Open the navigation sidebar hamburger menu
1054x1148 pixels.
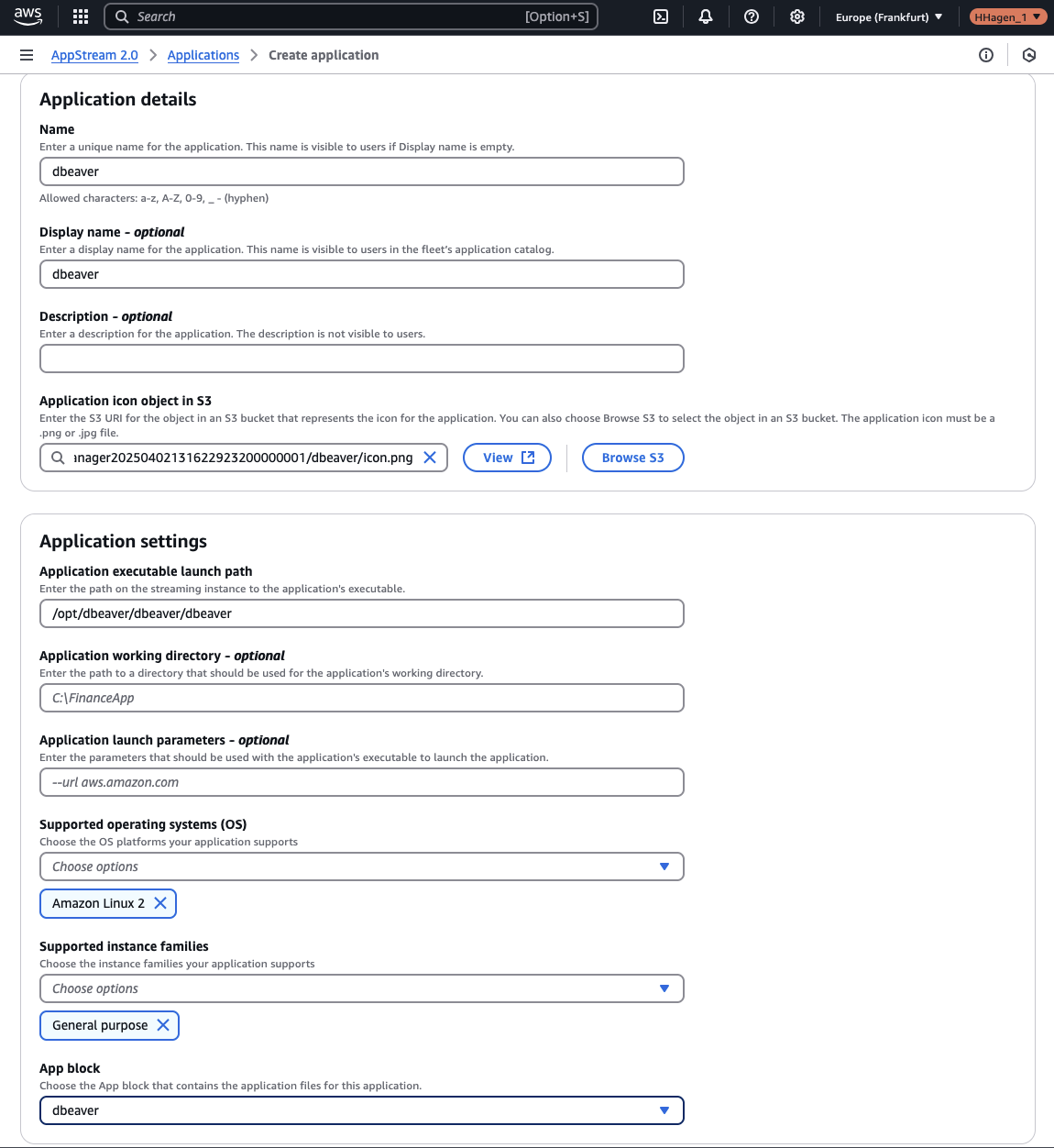coord(27,54)
